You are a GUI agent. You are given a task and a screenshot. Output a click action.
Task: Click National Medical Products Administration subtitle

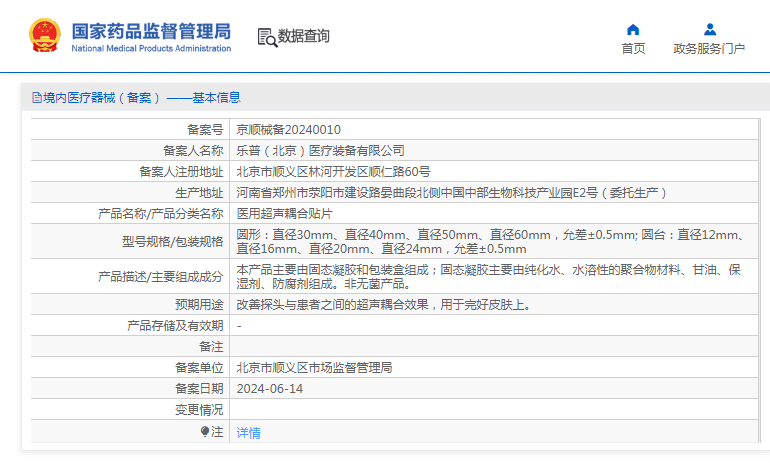[151, 49]
